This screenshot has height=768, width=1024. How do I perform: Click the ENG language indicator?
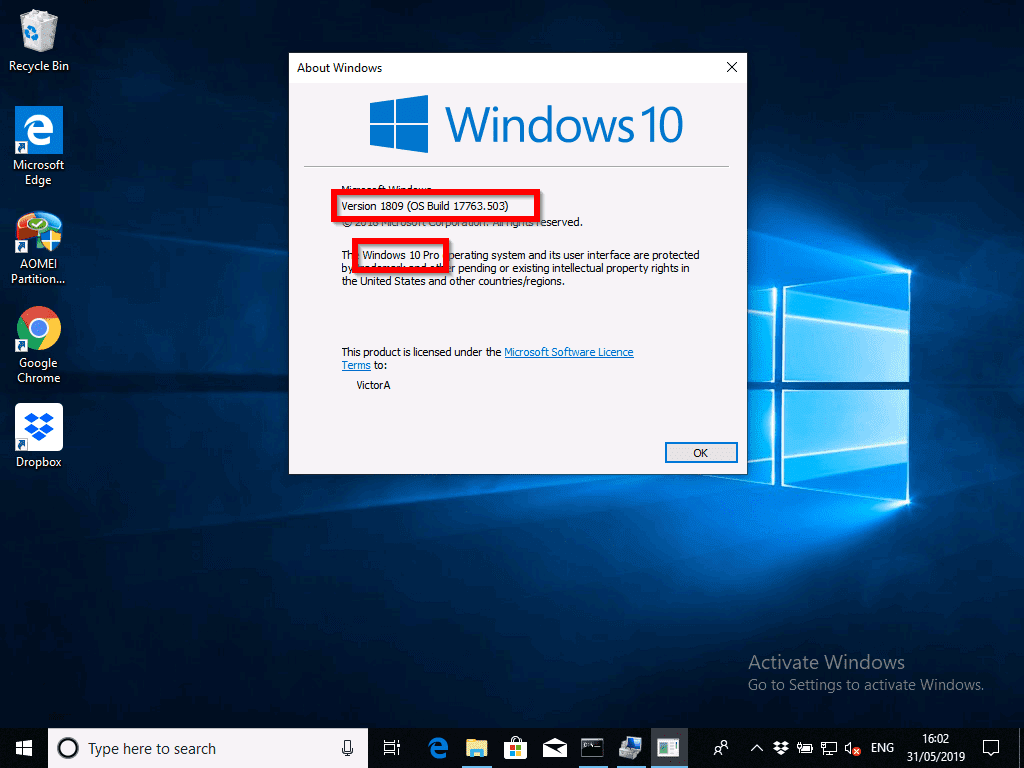point(882,748)
